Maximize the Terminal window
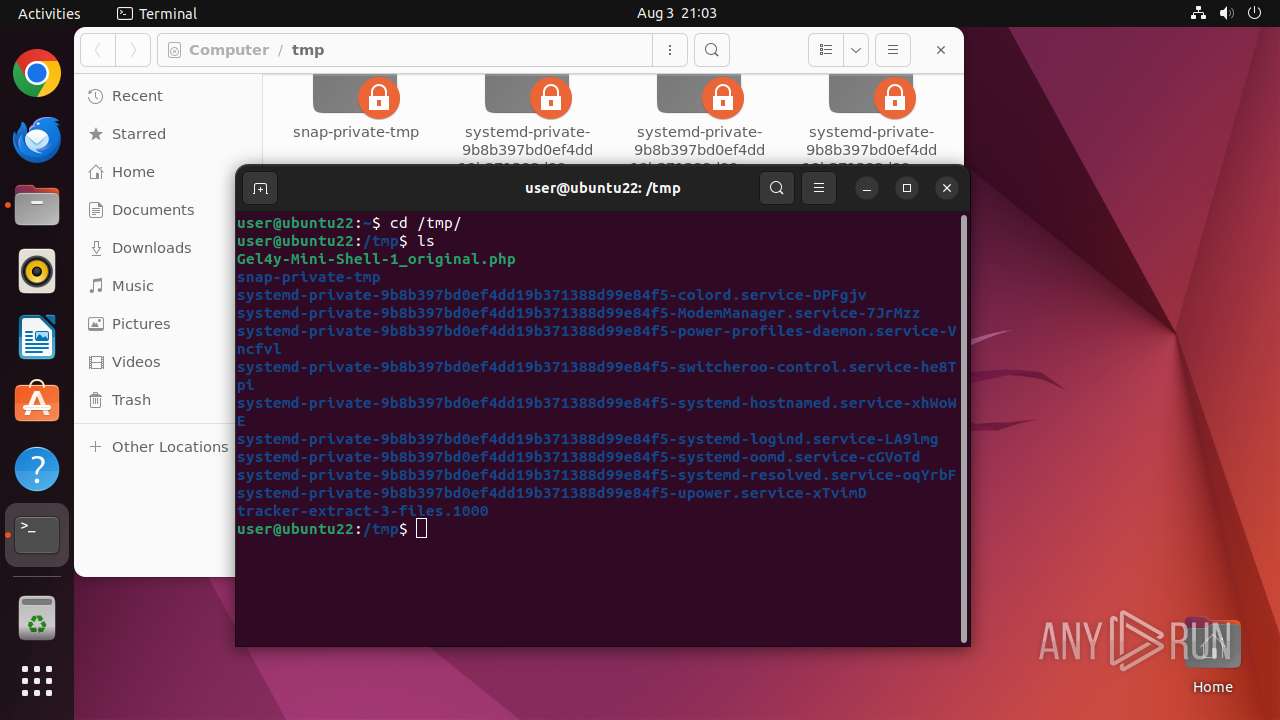1280x720 pixels. point(907,188)
